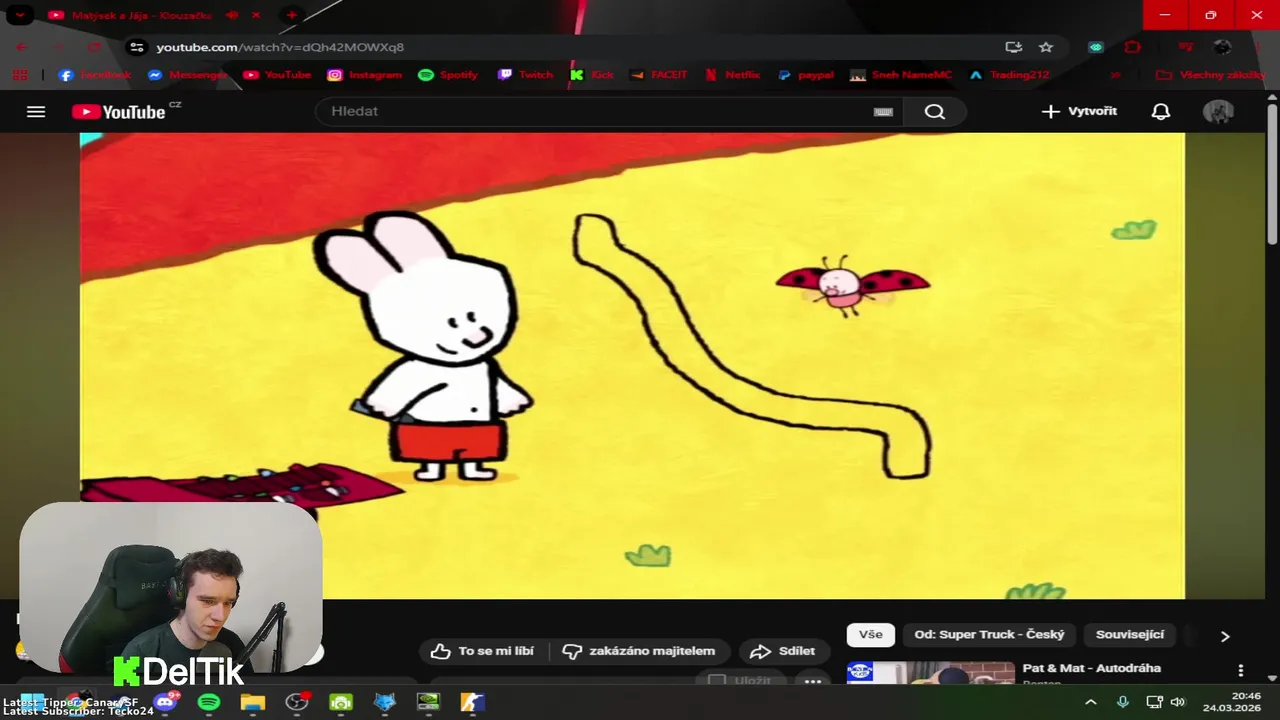Open Counter-Strike icon in the taskbar
The image size is (1280, 720).
[x=472, y=702]
